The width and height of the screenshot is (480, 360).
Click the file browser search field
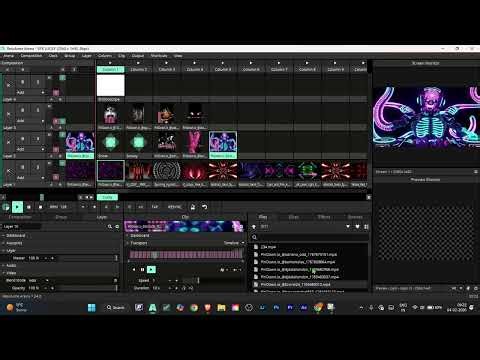coord(309,237)
